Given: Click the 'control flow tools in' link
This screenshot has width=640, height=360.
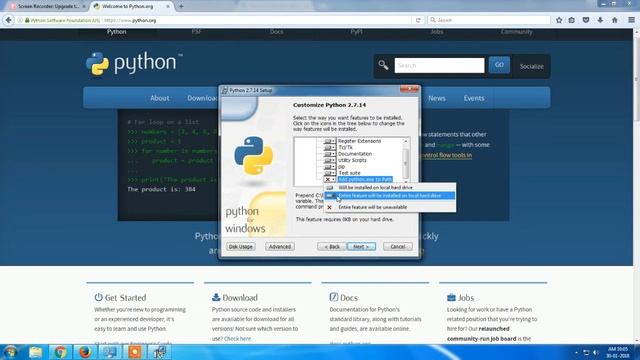Looking at the screenshot, I should pos(446,155).
